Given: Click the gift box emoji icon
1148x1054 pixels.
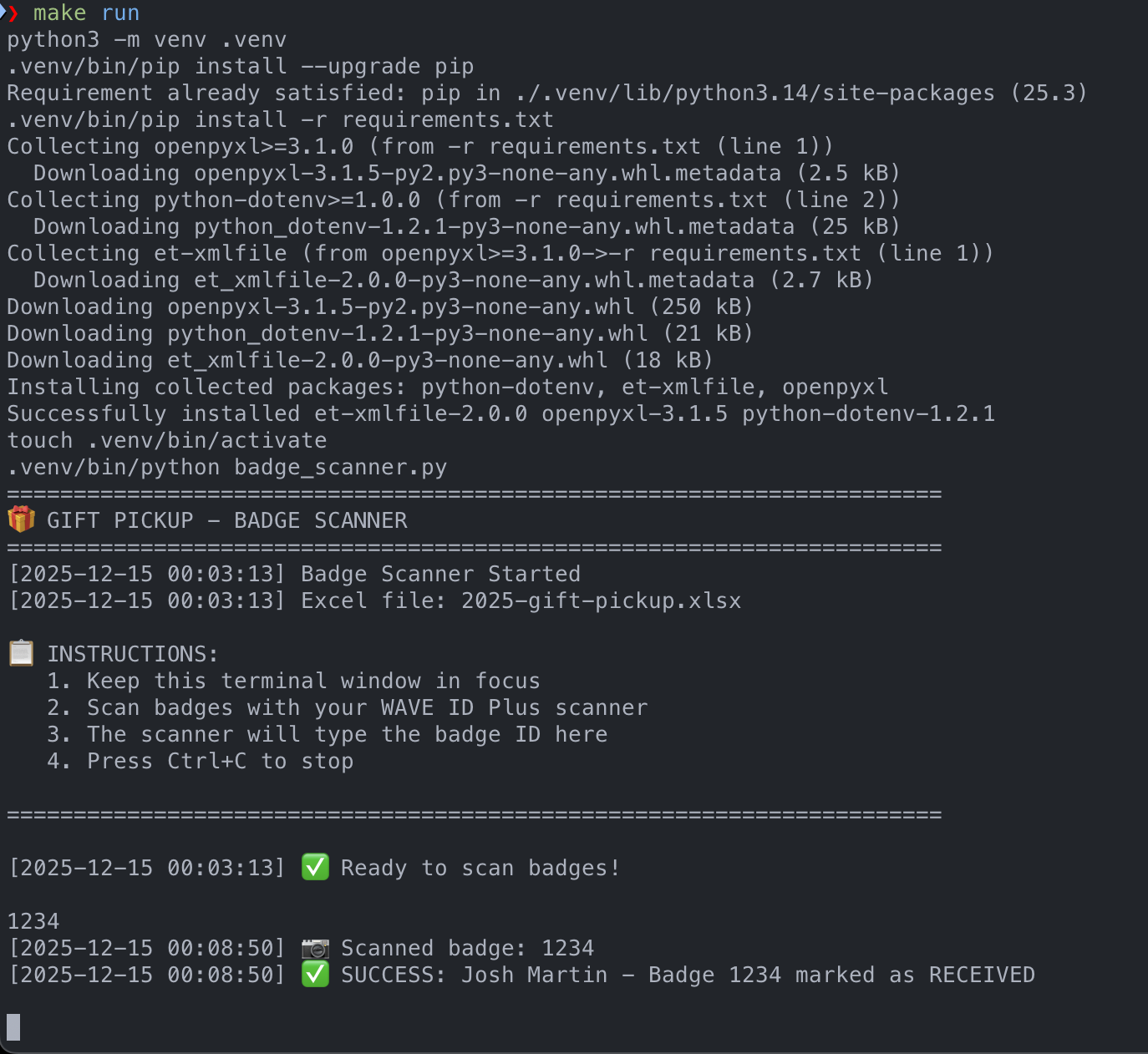Looking at the screenshot, I should [21, 519].
